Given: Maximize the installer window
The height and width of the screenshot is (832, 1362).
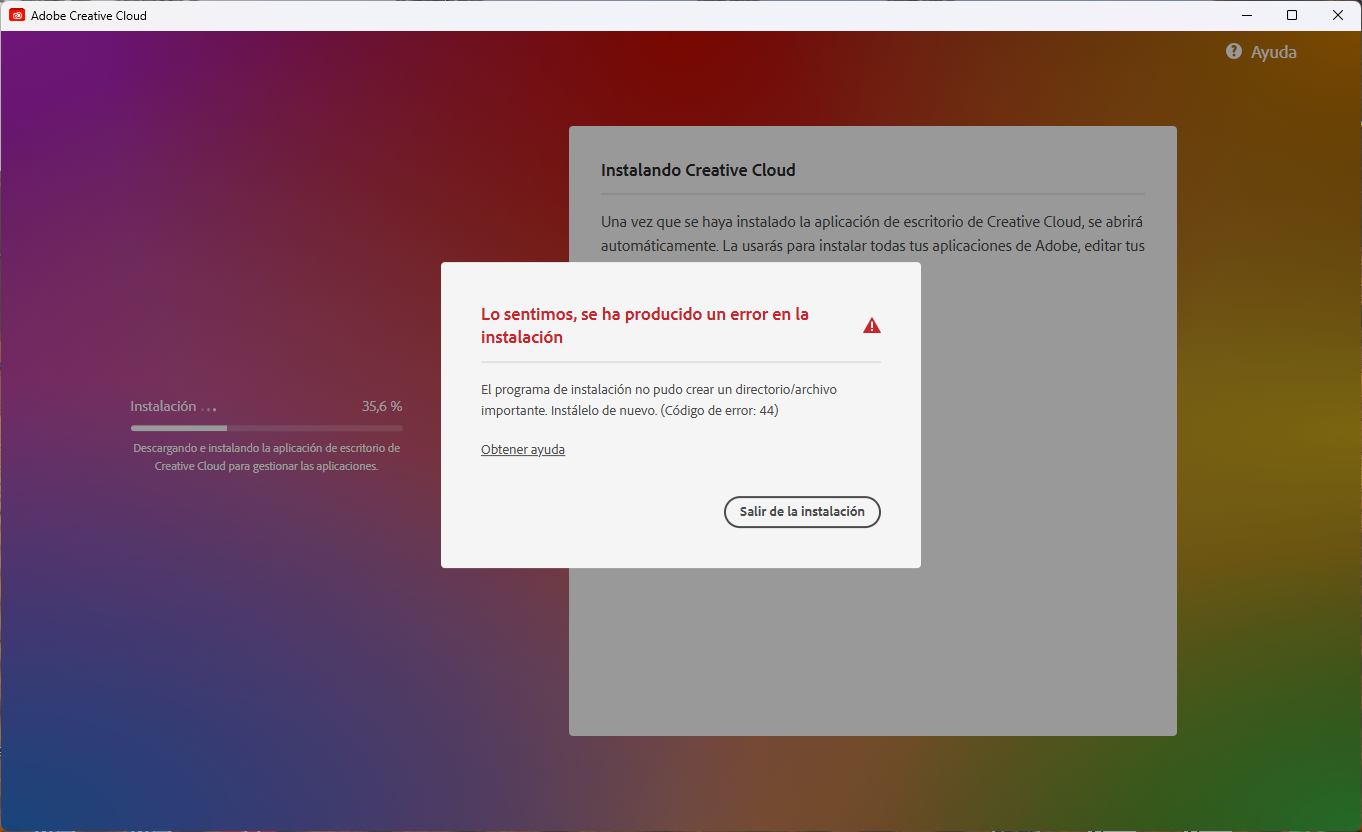Looking at the screenshot, I should (1291, 15).
